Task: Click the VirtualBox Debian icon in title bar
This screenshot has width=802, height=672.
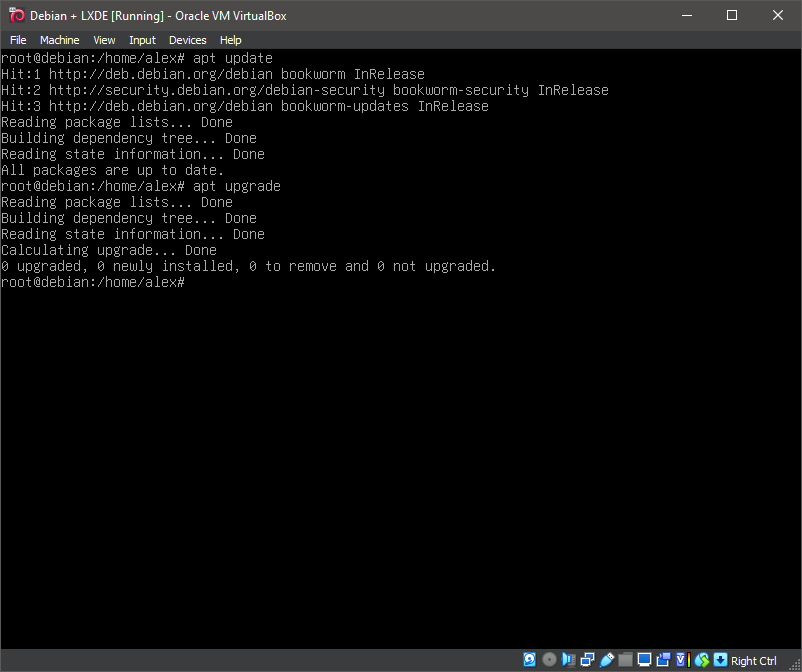Action: pos(15,15)
